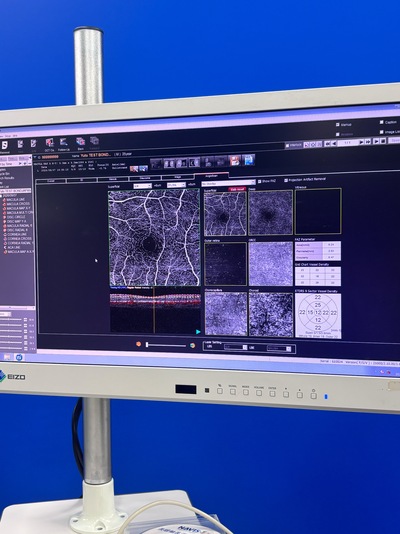Switch to the Angioscan tab

tap(211, 176)
